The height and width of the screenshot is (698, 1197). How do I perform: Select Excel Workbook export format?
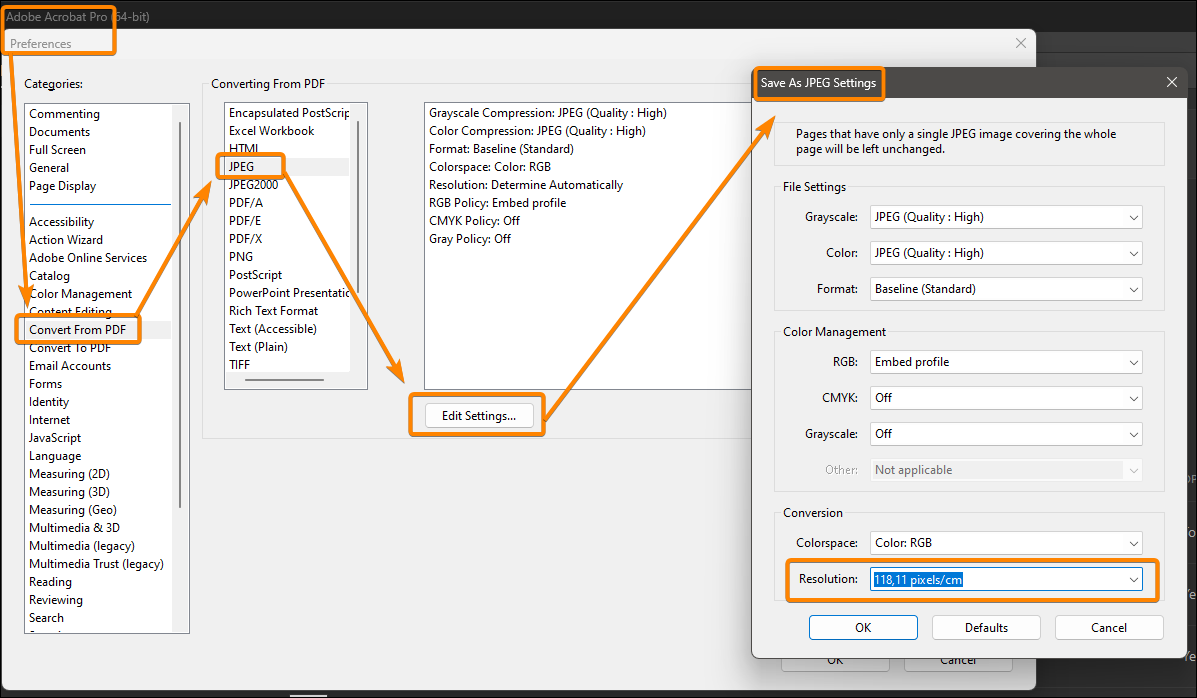tap(272, 130)
